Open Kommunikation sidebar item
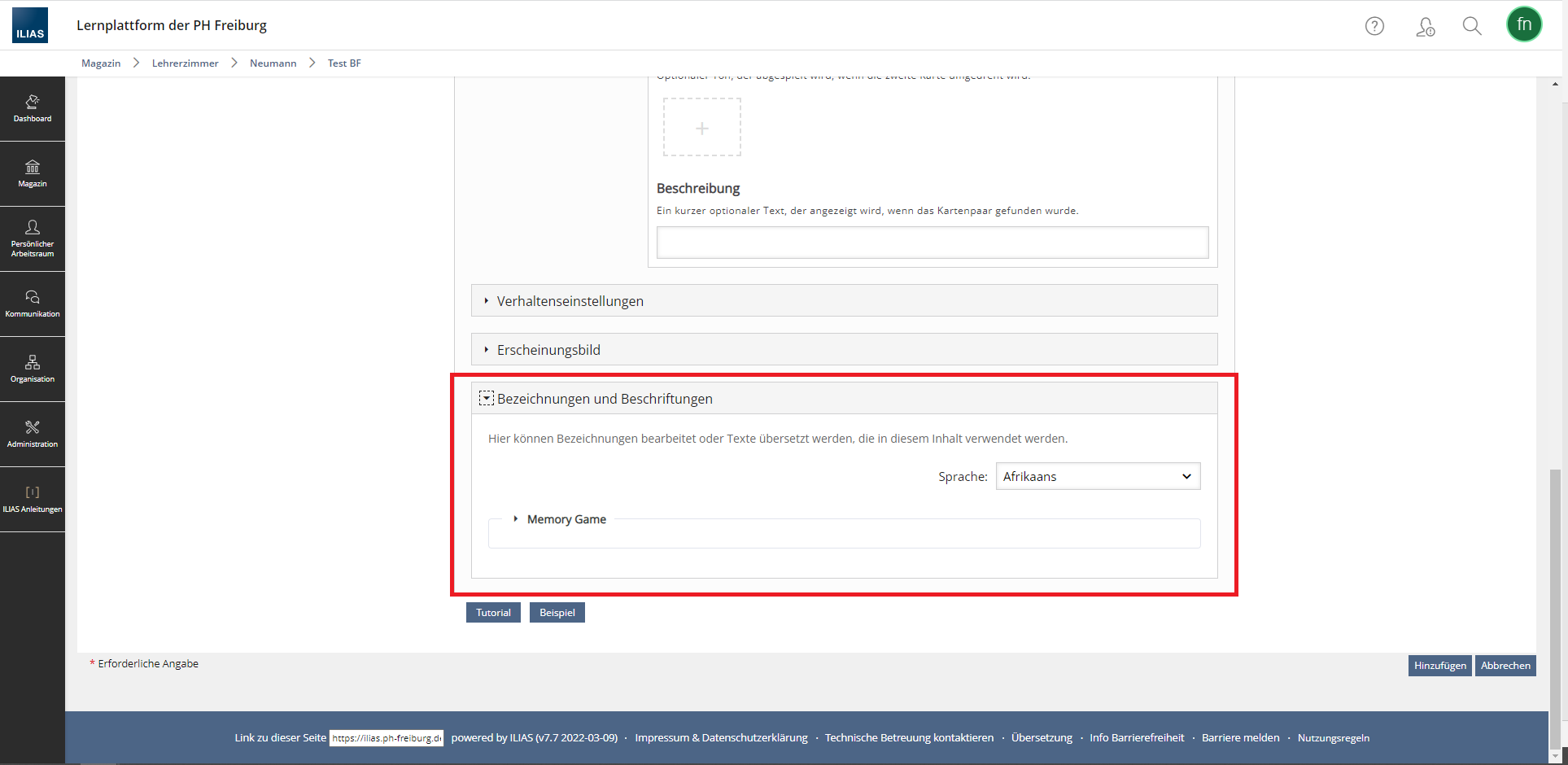1568x765 pixels. click(33, 304)
